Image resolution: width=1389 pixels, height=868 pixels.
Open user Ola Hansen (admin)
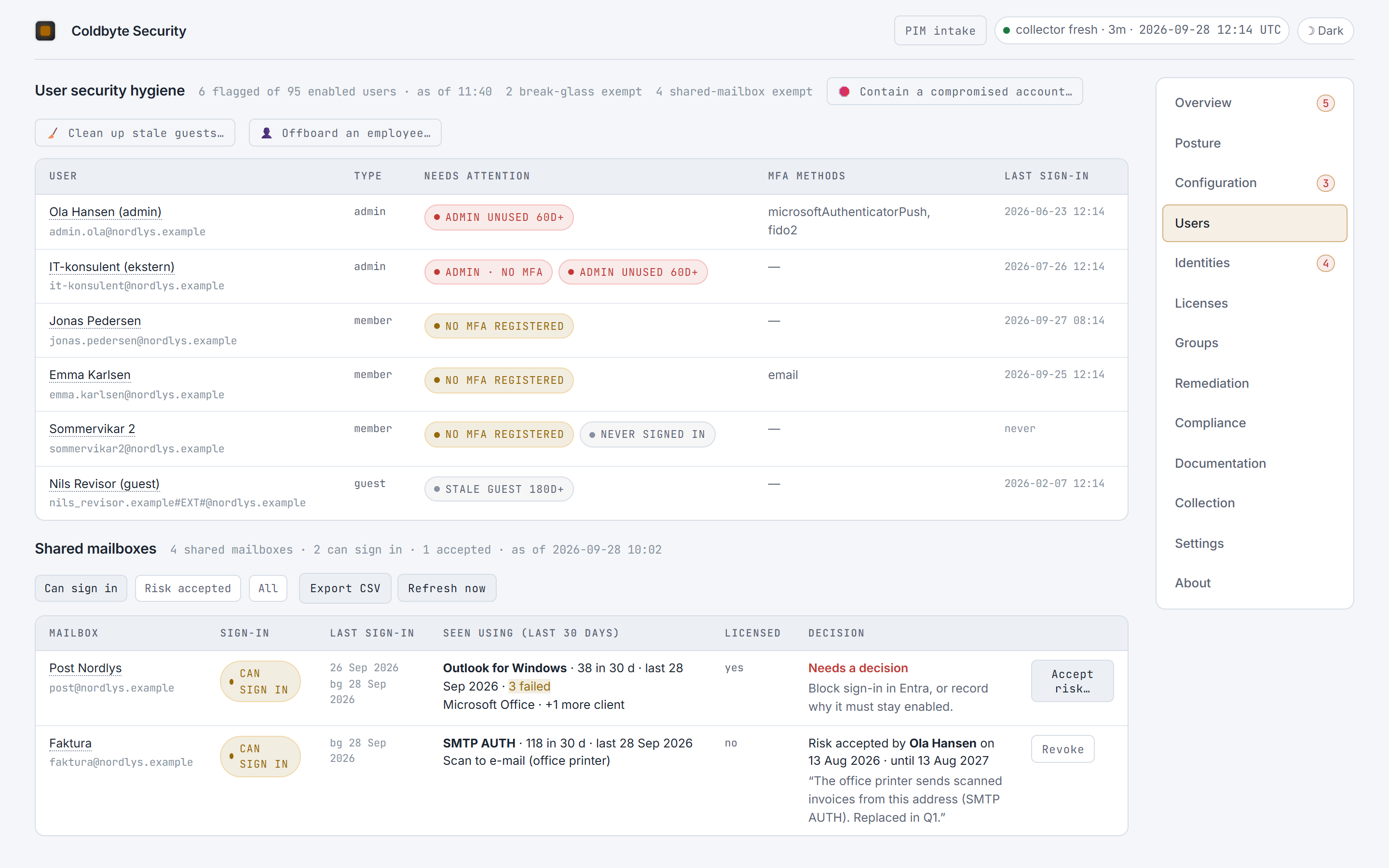105,212
